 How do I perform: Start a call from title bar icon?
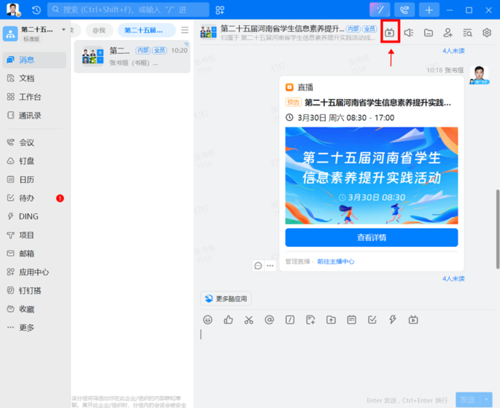tap(404, 10)
